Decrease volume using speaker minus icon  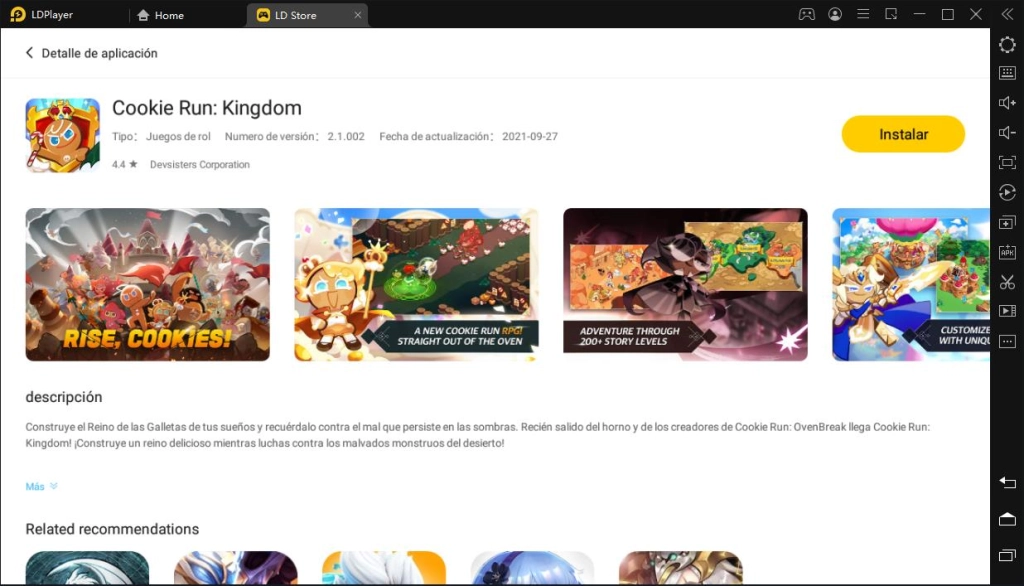[1007, 133]
